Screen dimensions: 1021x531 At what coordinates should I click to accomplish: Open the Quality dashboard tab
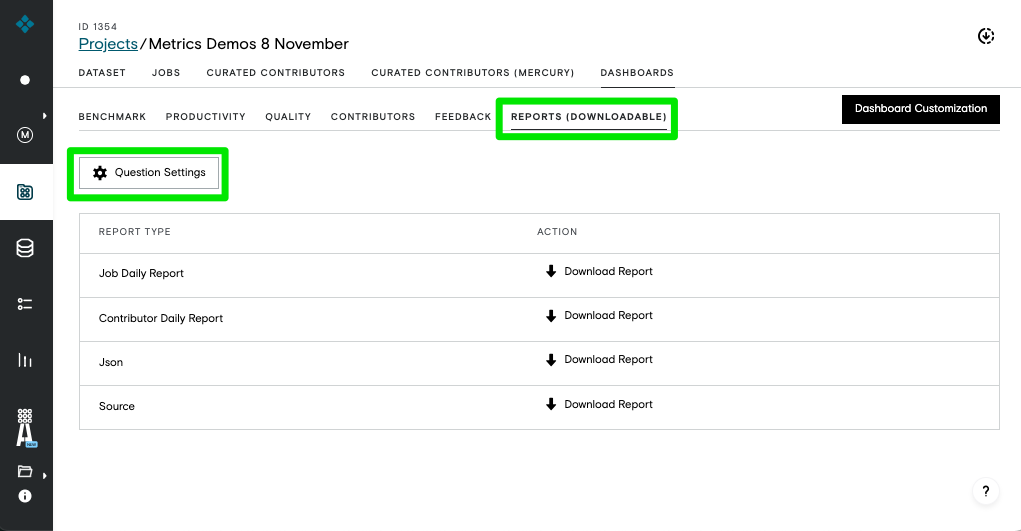click(288, 117)
